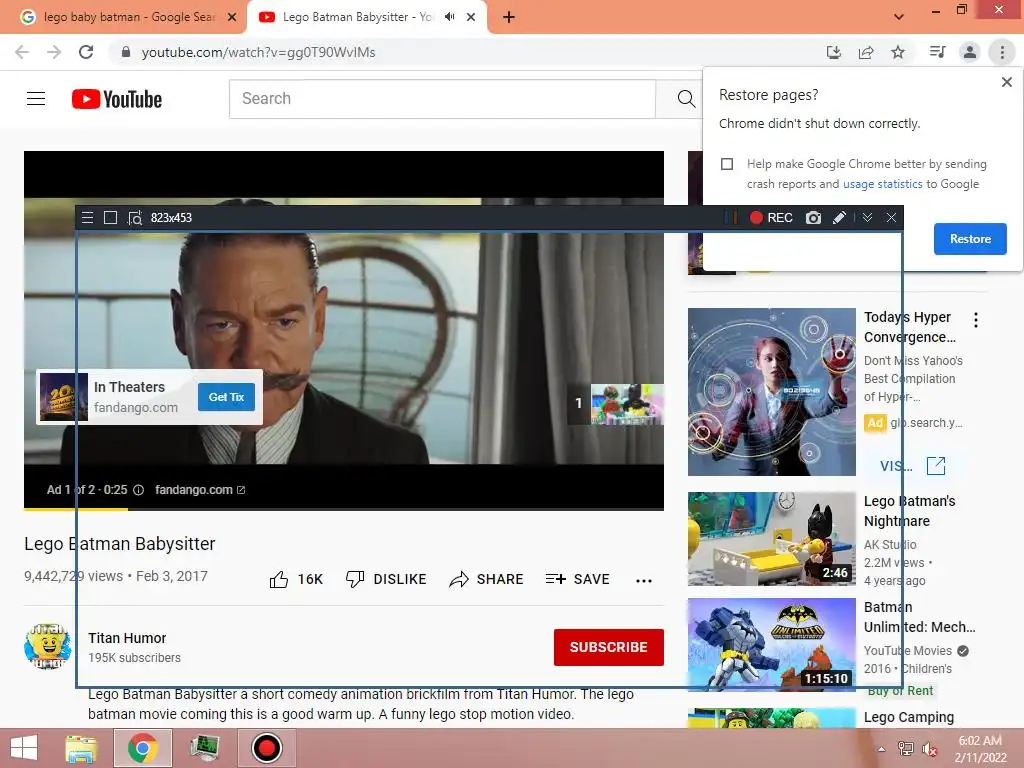The image size is (1024, 768).
Task: Take a screenshot with the camera icon
Action: click(813, 217)
